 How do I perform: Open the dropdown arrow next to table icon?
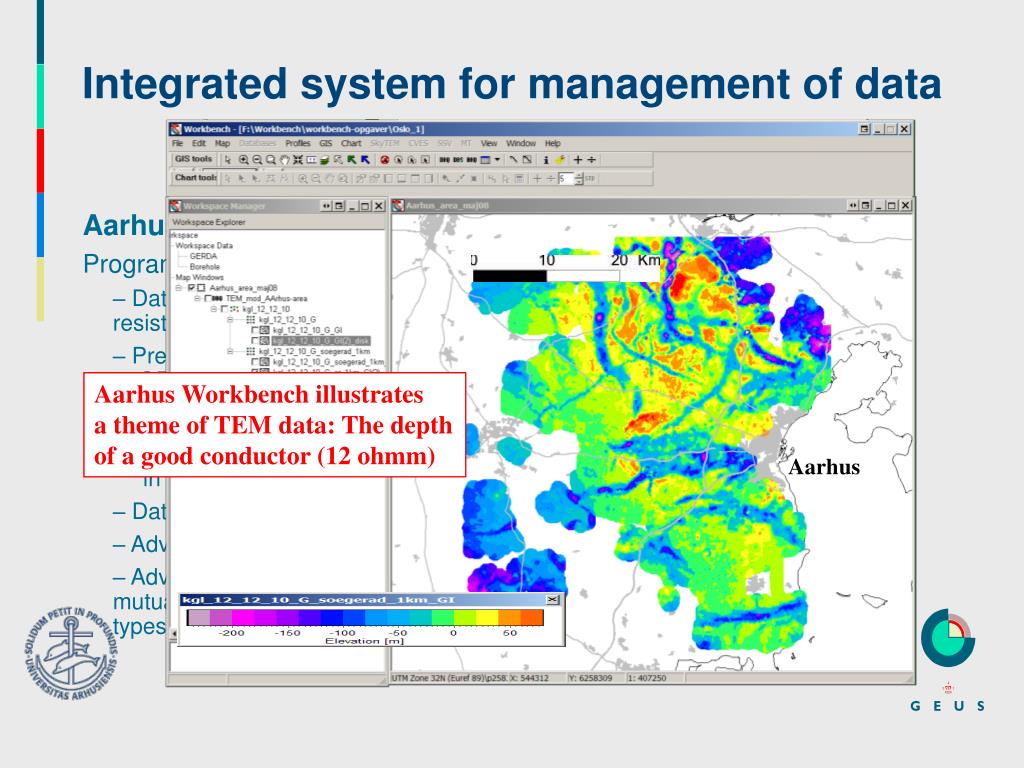(497, 159)
